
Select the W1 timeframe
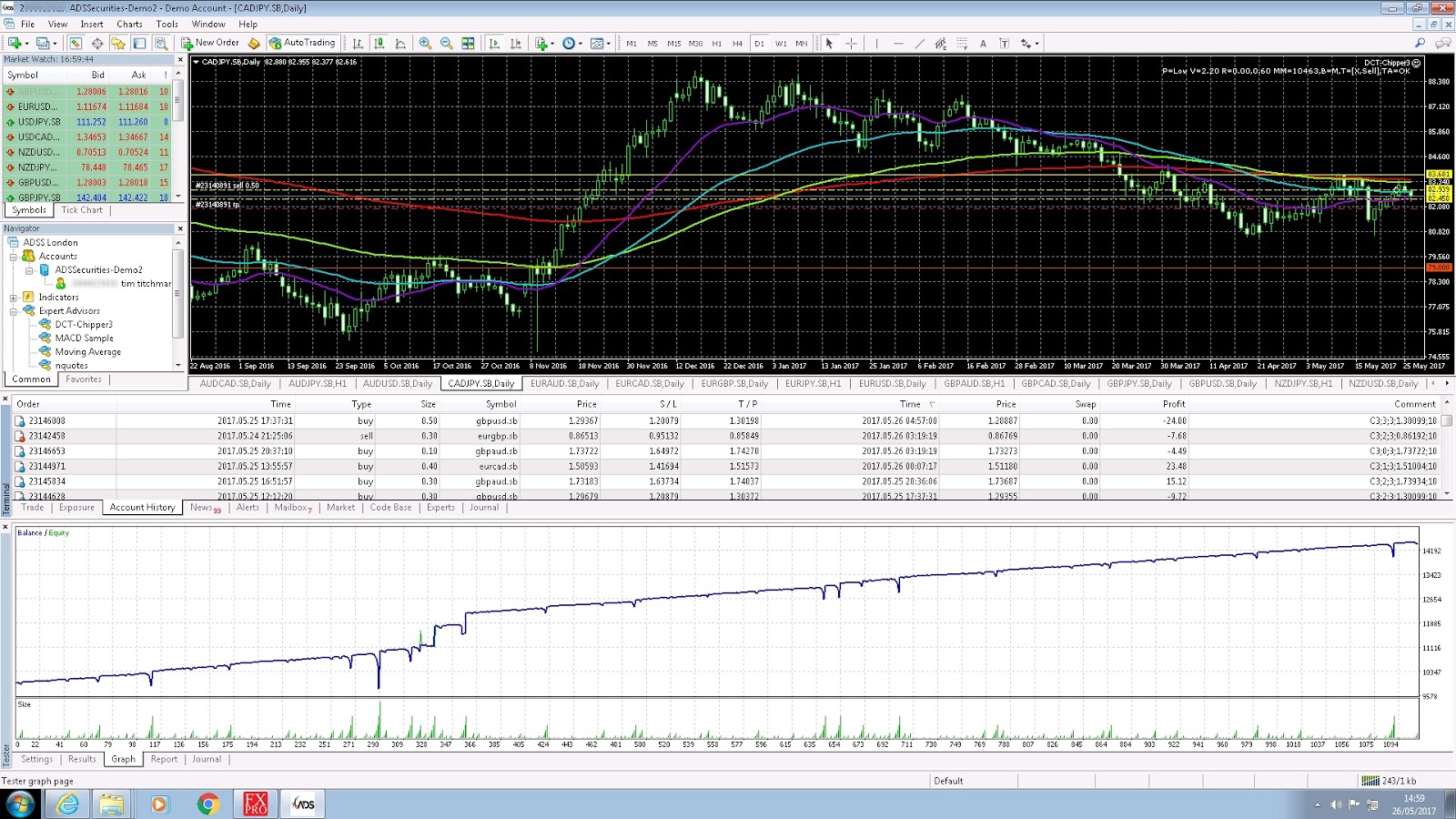pos(781,43)
